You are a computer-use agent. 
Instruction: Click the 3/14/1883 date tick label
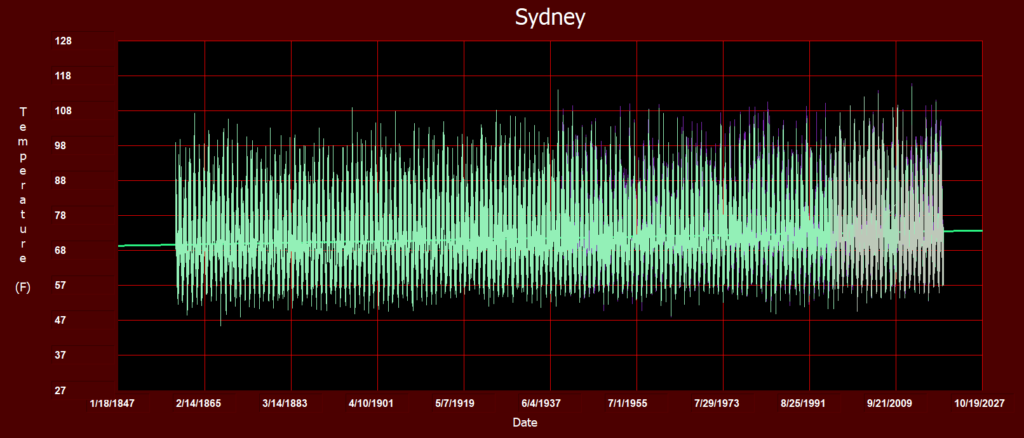[x=285, y=403]
